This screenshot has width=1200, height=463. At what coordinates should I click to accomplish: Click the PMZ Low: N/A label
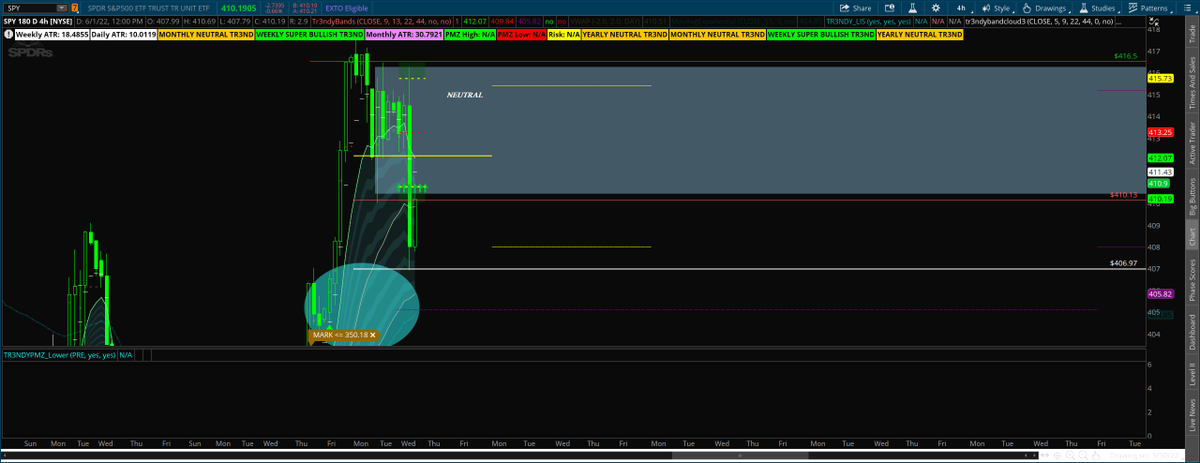[x=521, y=34]
